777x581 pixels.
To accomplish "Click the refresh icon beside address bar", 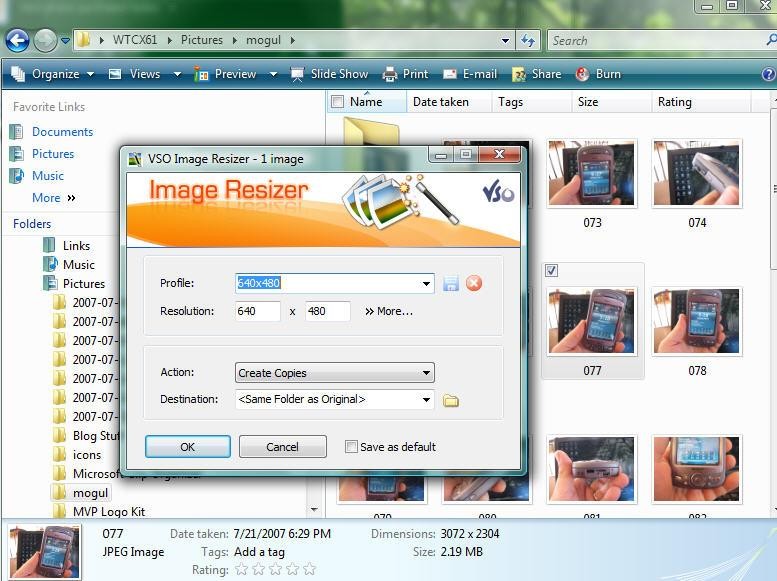I will tap(528, 41).
